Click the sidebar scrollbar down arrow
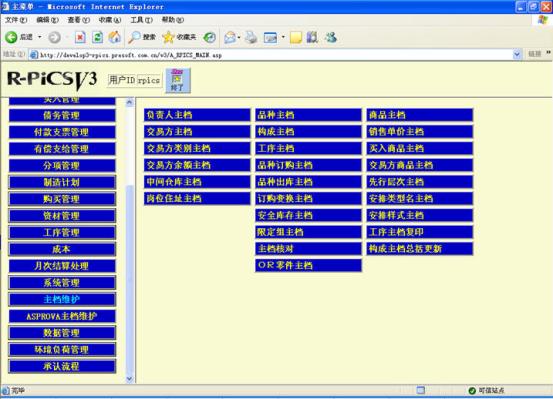 coord(129,379)
